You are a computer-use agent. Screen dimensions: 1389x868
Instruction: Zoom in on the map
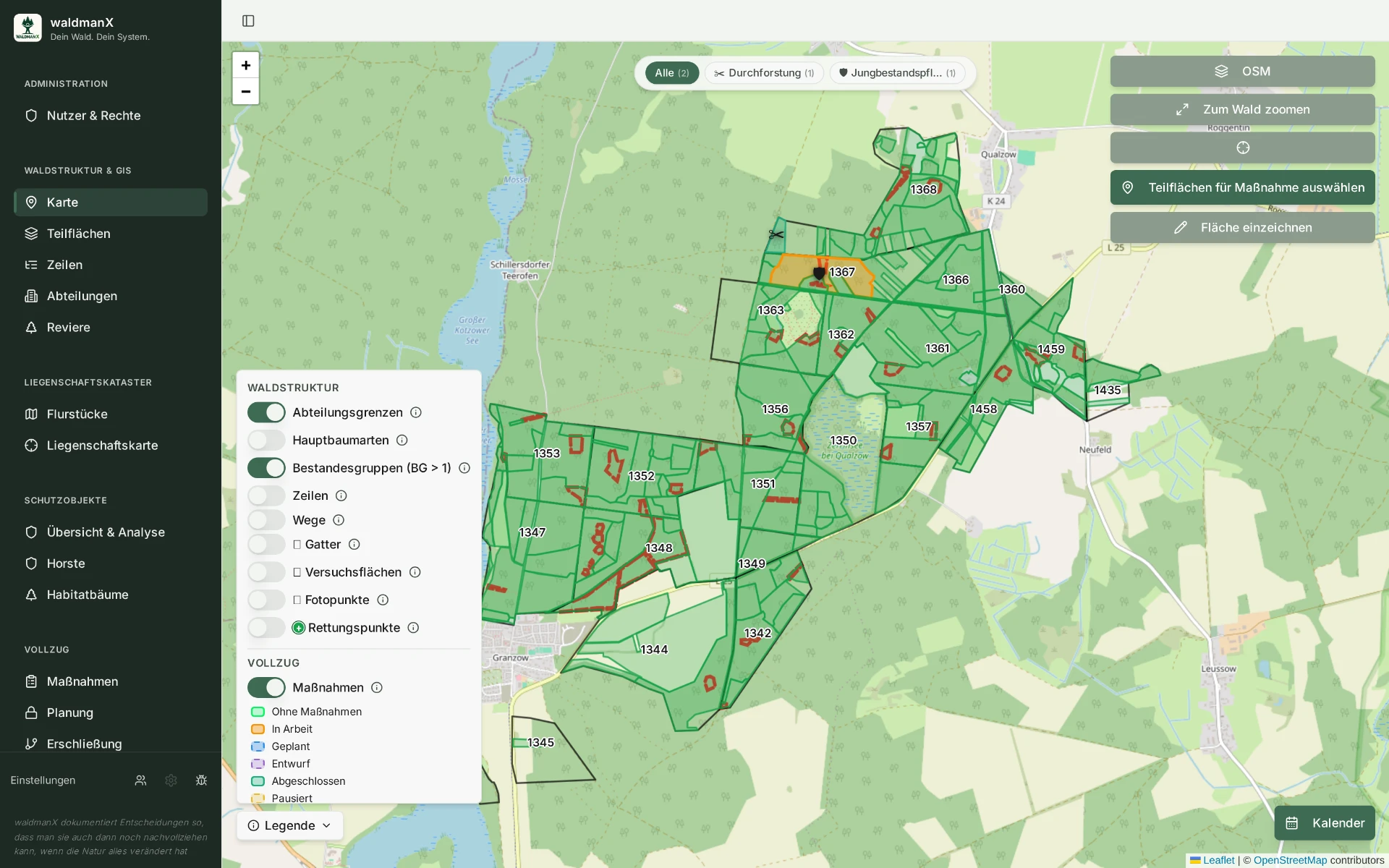(246, 65)
